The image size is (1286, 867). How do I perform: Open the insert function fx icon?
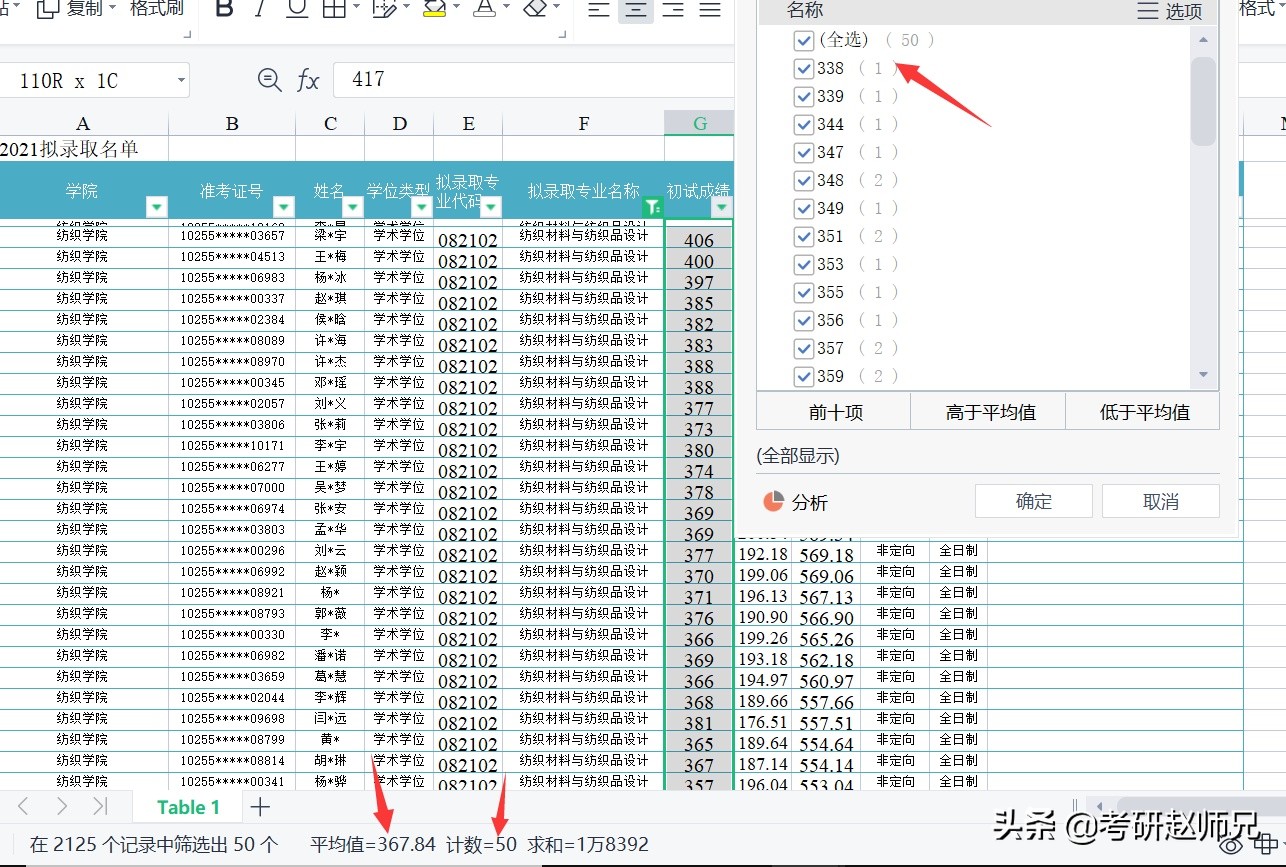coord(308,79)
